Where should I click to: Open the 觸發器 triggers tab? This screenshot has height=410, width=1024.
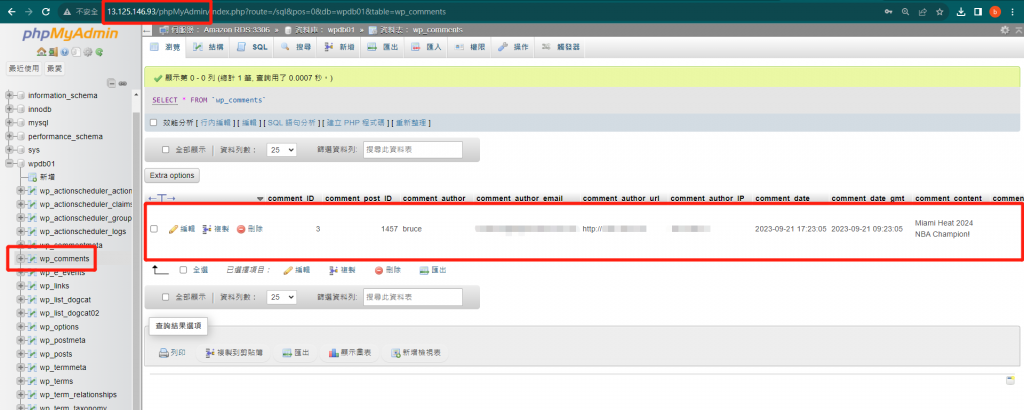pyautogui.click(x=560, y=47)
